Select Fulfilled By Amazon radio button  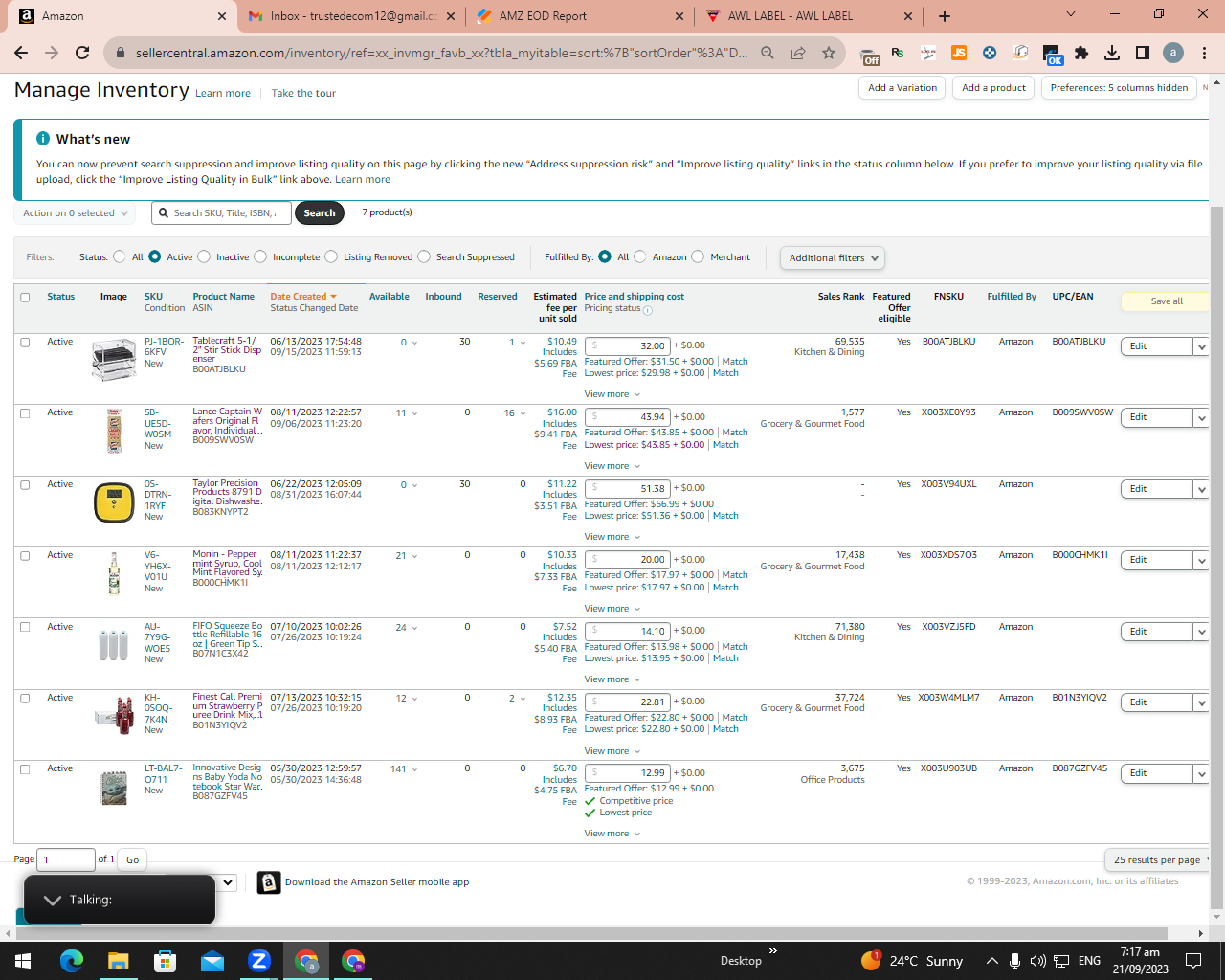[x=640, y=256]
